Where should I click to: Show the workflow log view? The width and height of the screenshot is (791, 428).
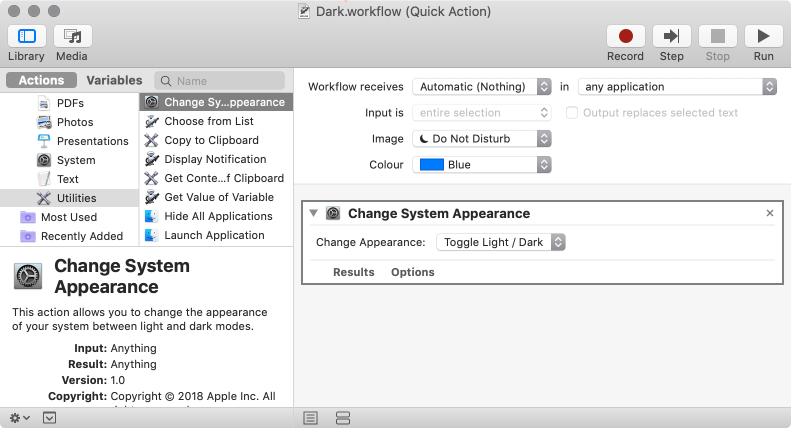pos(310,418)
